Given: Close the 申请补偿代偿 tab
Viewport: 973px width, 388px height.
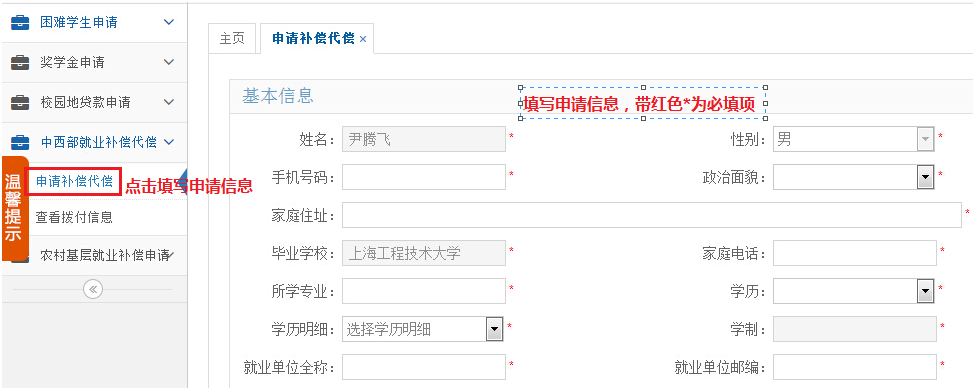Looking at the screenshot, I should 363,39.
